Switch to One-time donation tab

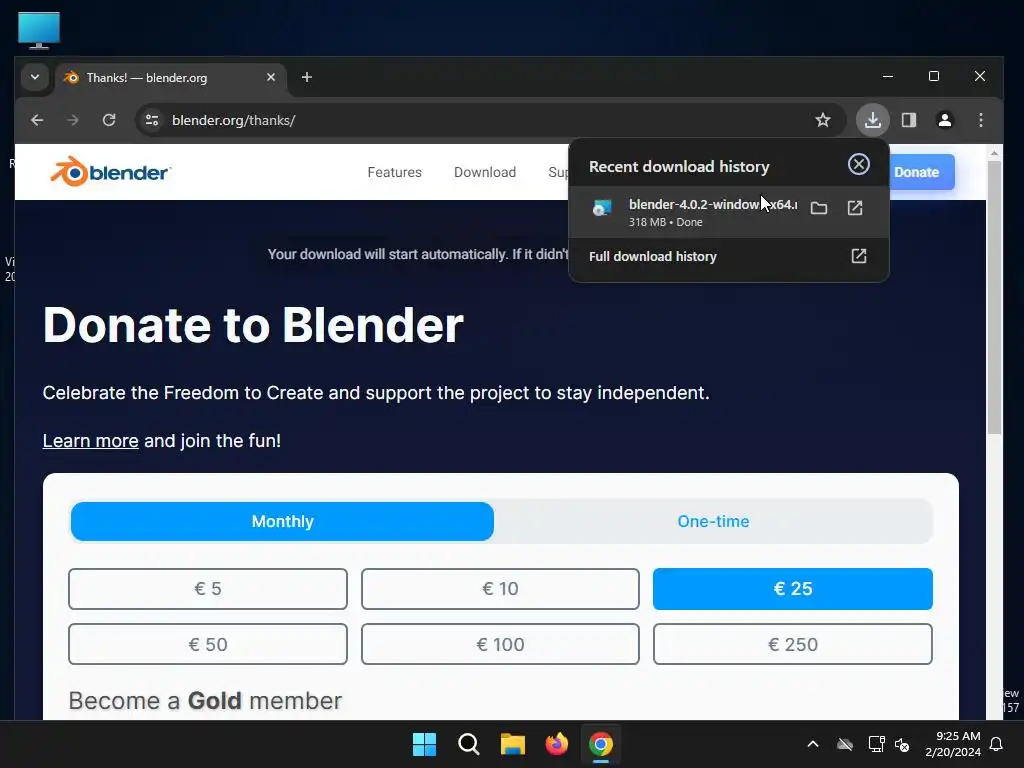pyautogui.click(x=713, y=521)
